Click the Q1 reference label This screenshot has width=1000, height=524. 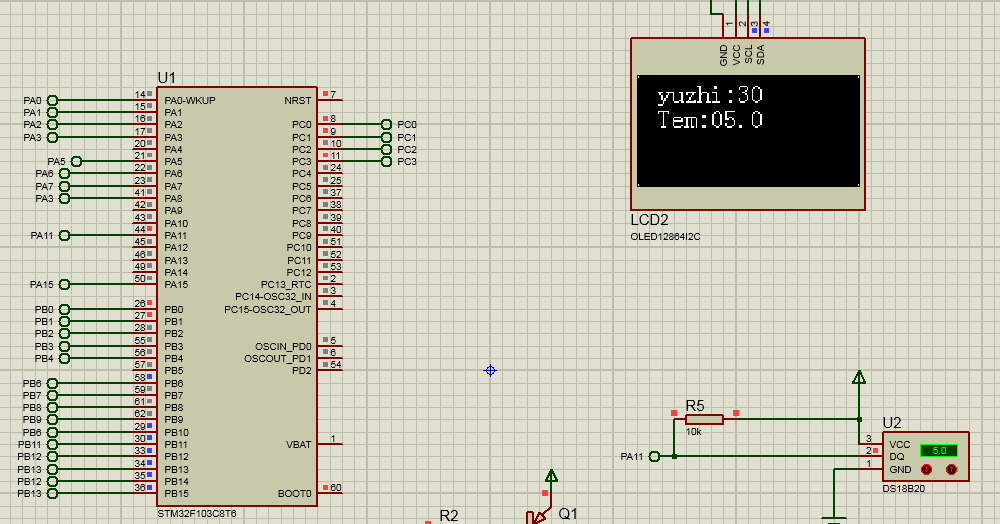[568, 513]
